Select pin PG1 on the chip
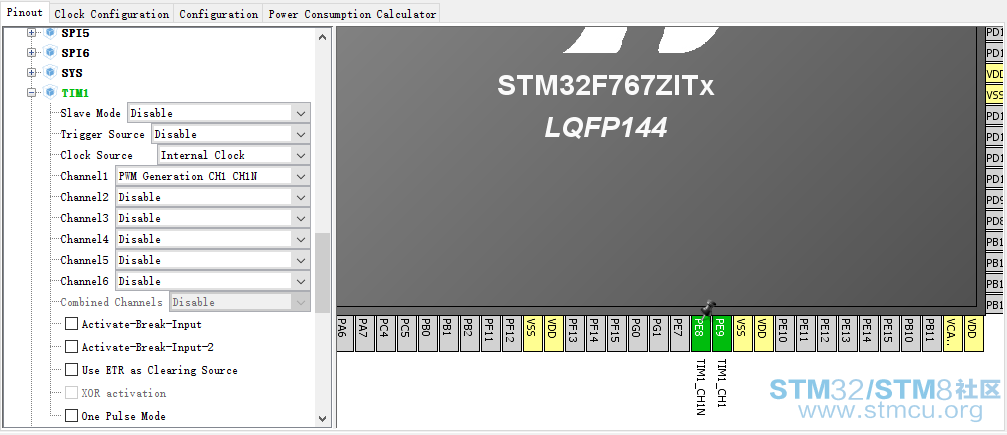 658,333
